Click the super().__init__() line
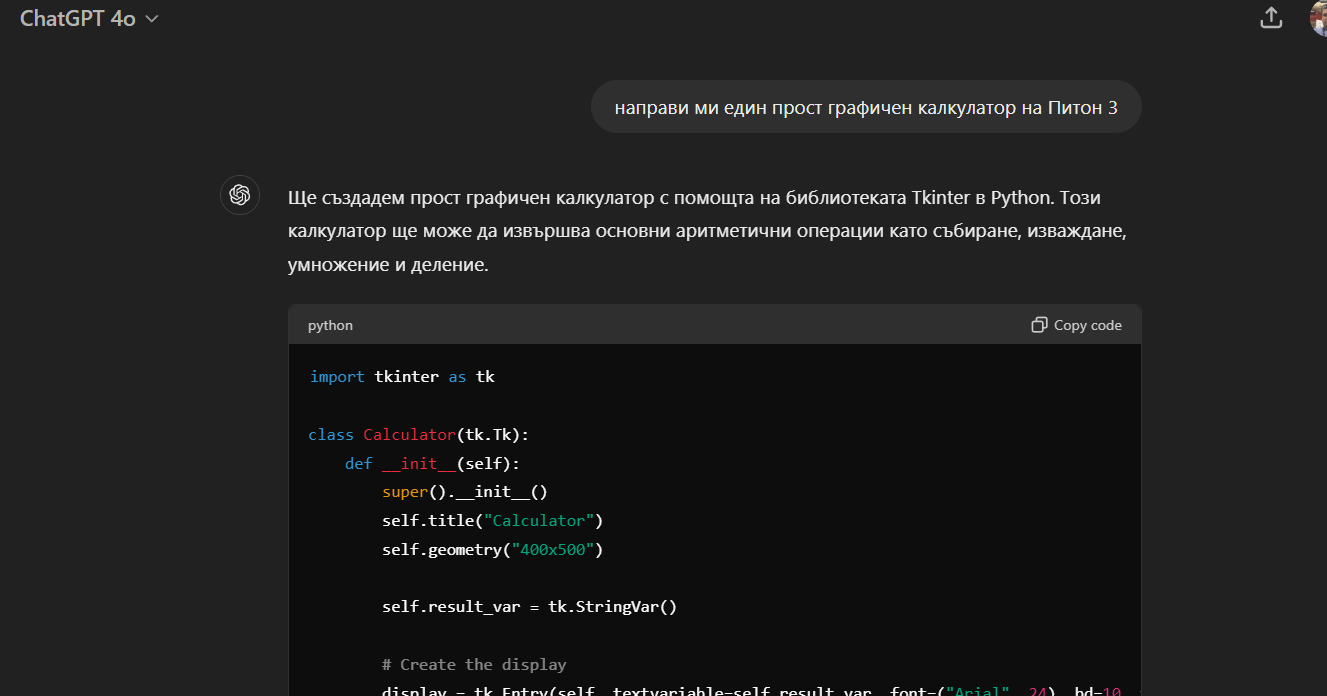This screenshot has height=696, width=1327. point(465,492)
